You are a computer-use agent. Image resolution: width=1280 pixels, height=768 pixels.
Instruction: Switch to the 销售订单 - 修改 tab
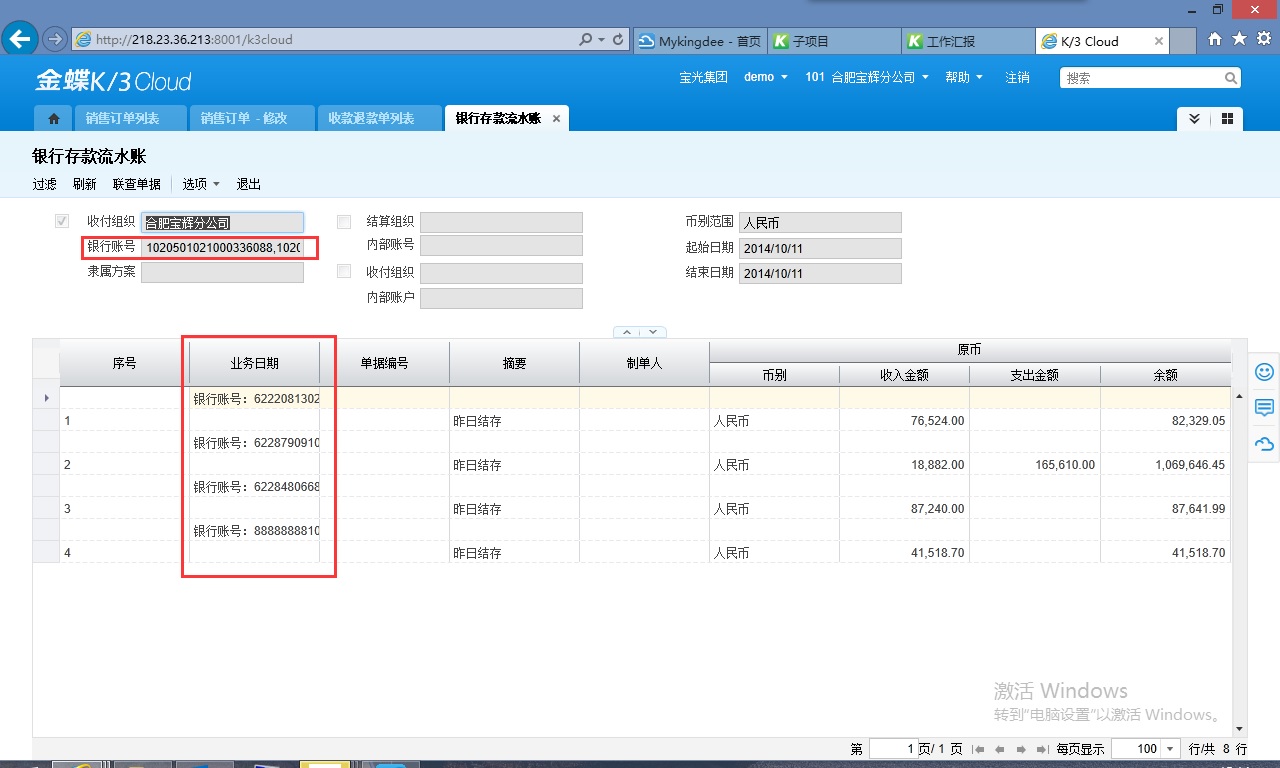coord(252,118)
